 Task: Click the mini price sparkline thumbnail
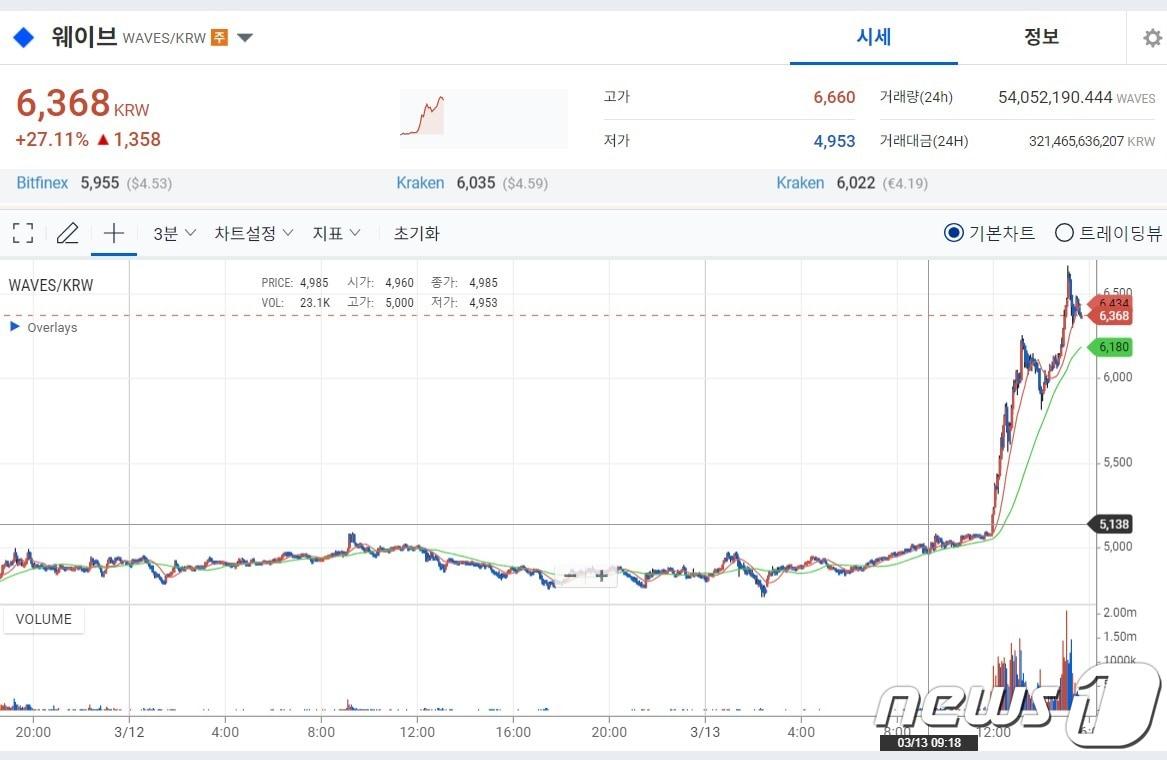click(x=483, y=118)
